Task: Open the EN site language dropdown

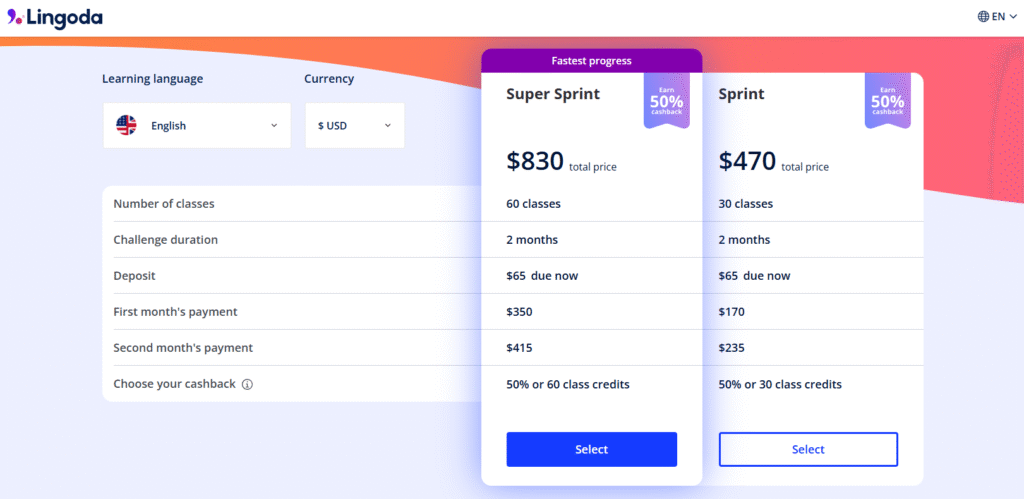Action: click(997, 17)
